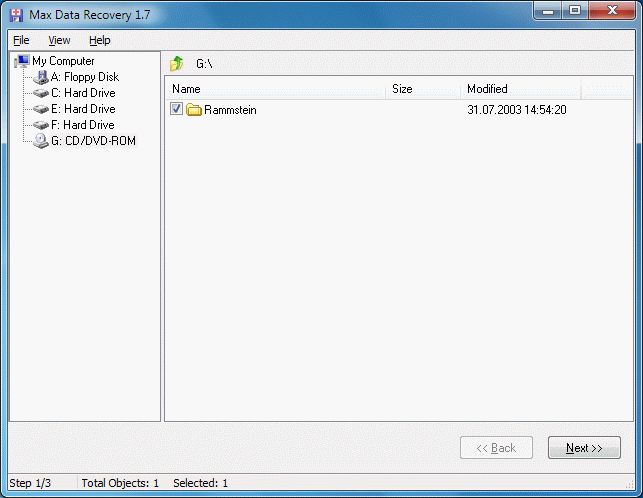This screenshot has width=643, height=498.
Task: Click the window resize grip in status bar
Action: coord(630,485)
